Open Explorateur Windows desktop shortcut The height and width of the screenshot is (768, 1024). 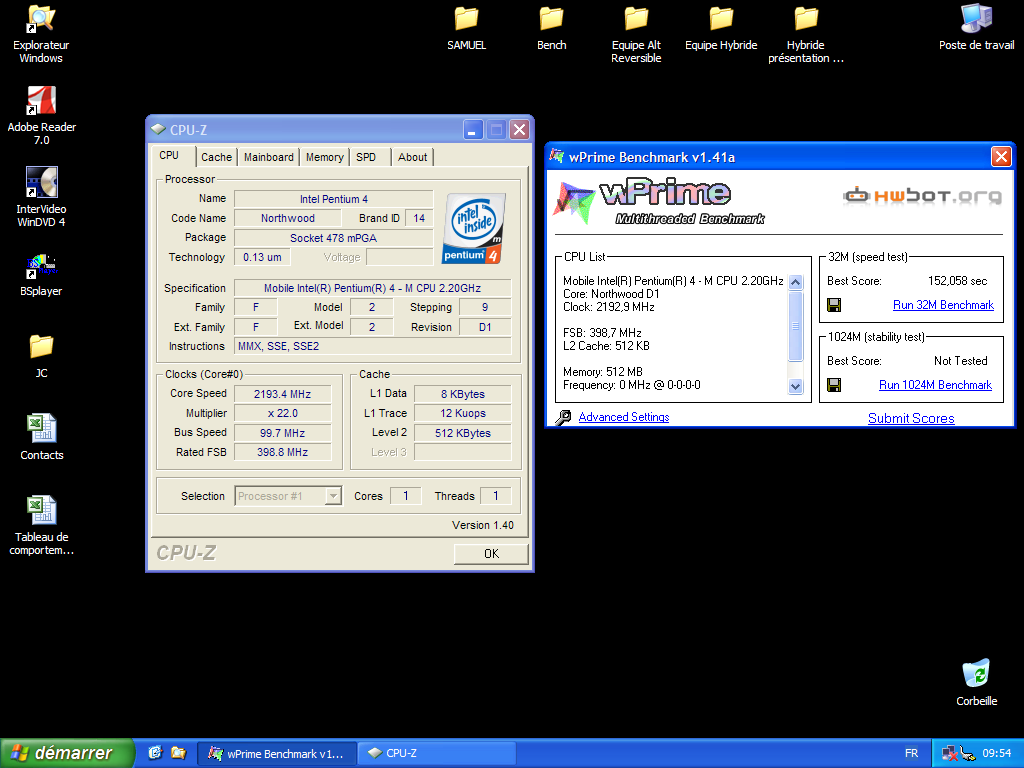(40, 34)
